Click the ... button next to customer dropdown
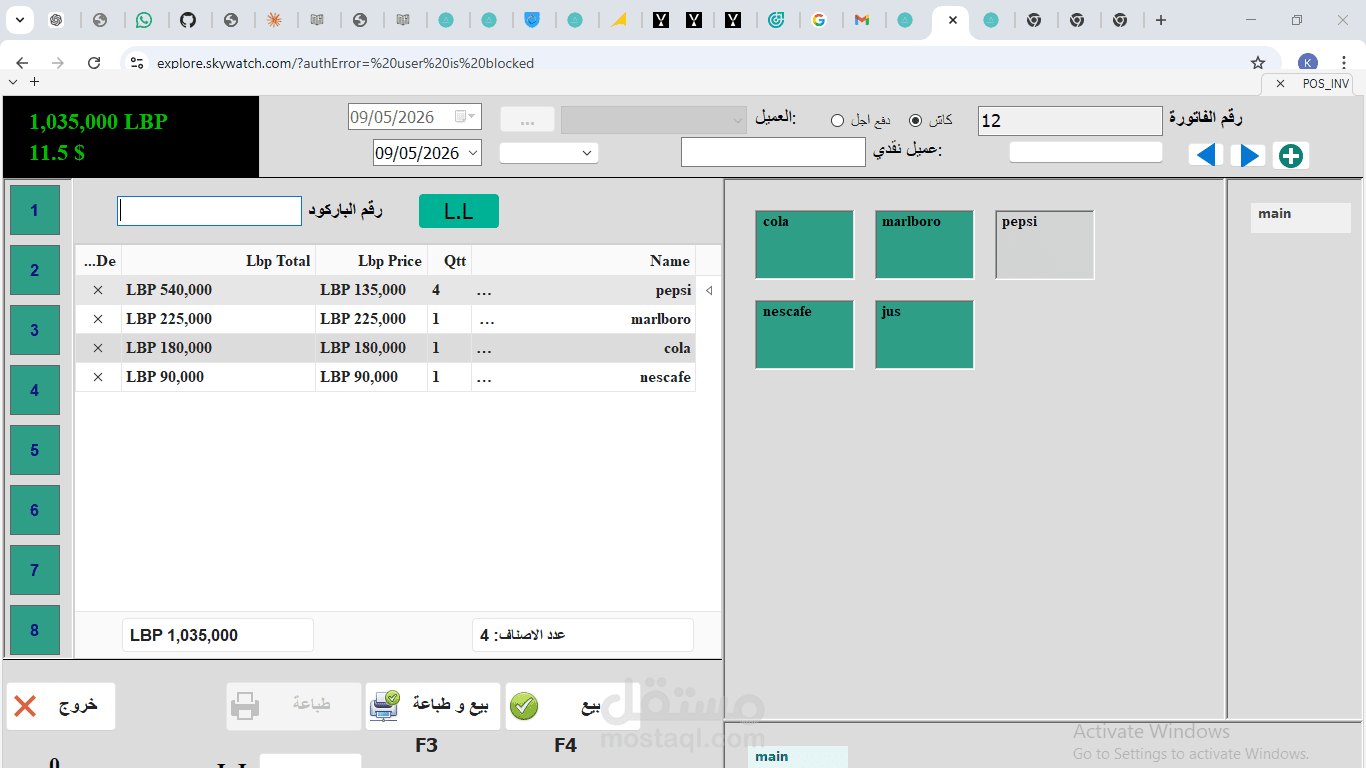The width and height of the screenshot is (1366, 768). click(527, 120)
